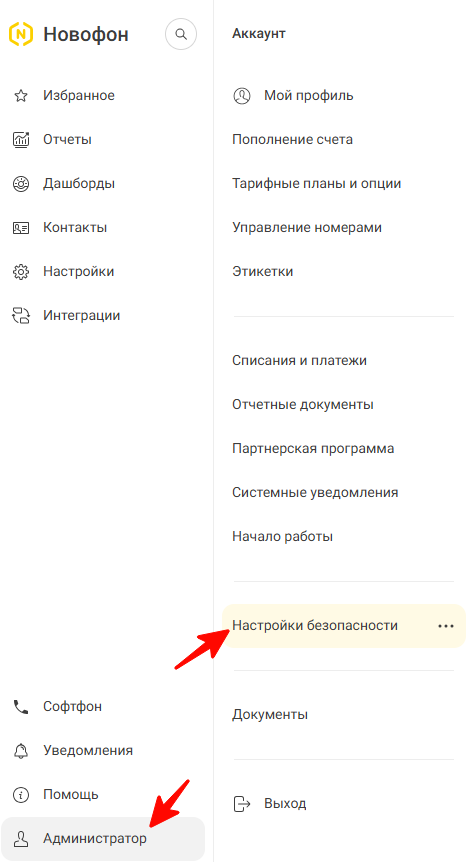Select Настройки безопасности item
Image resolution: width=466 pixels, height=862 pixels.
tap(343, 626)
